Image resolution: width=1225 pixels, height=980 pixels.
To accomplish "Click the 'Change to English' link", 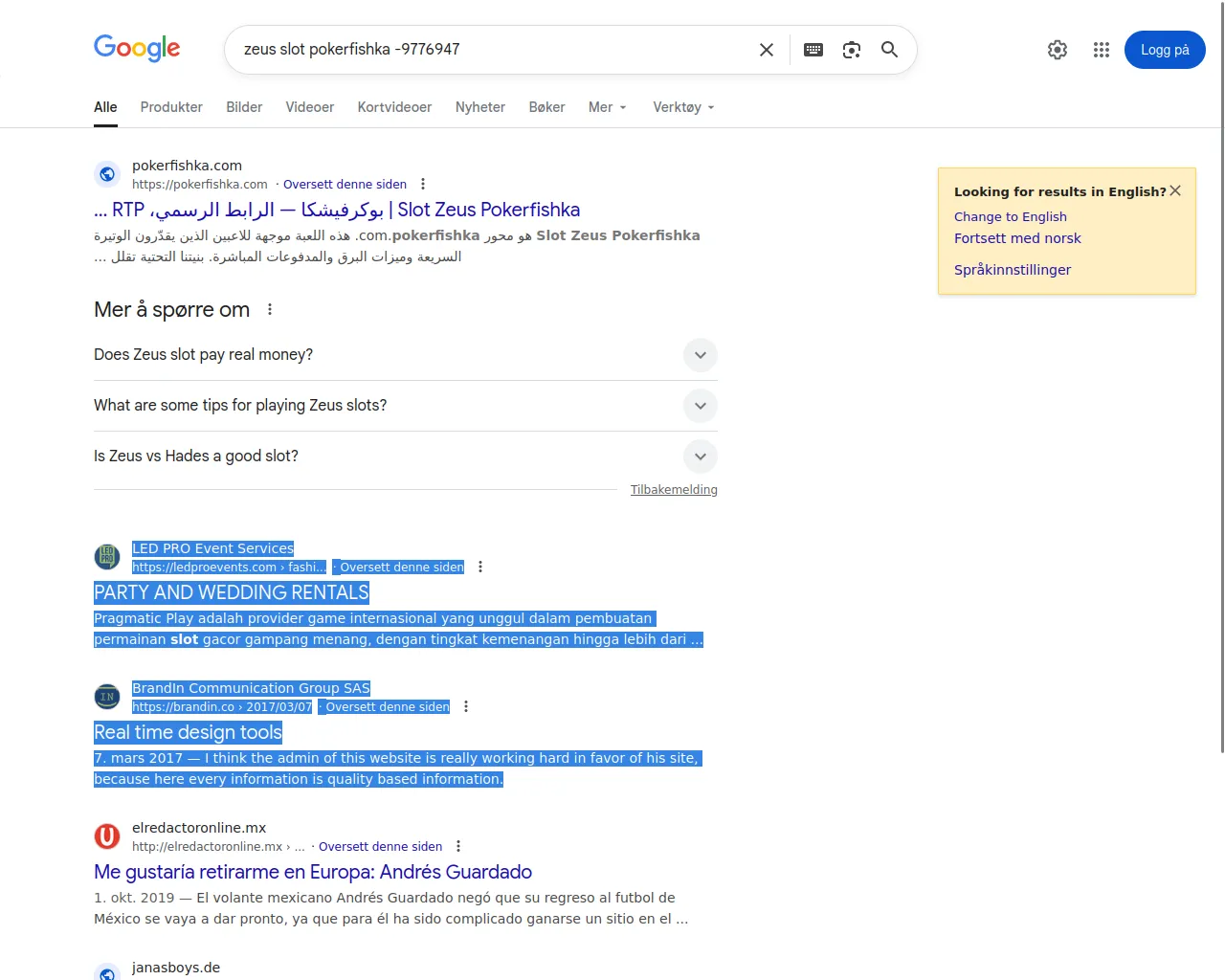I will pos(1010,217).
